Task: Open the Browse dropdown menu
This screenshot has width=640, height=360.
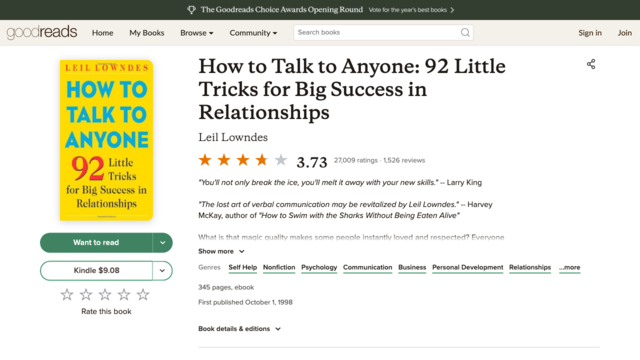Action: (197, 33)
